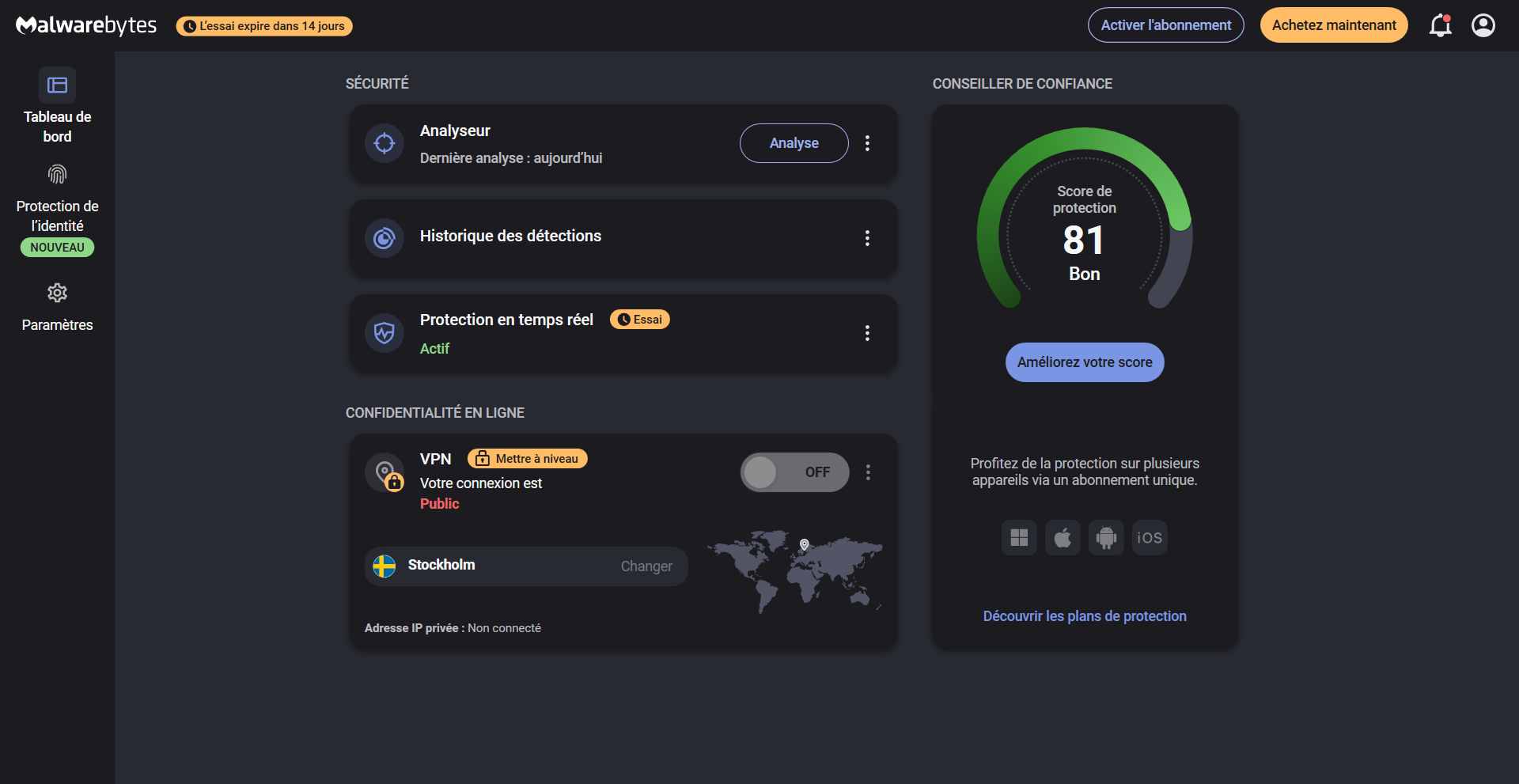1519x784 pixels.
Task: Click the multi-device subscription promo text
Action: point(1085,472)
